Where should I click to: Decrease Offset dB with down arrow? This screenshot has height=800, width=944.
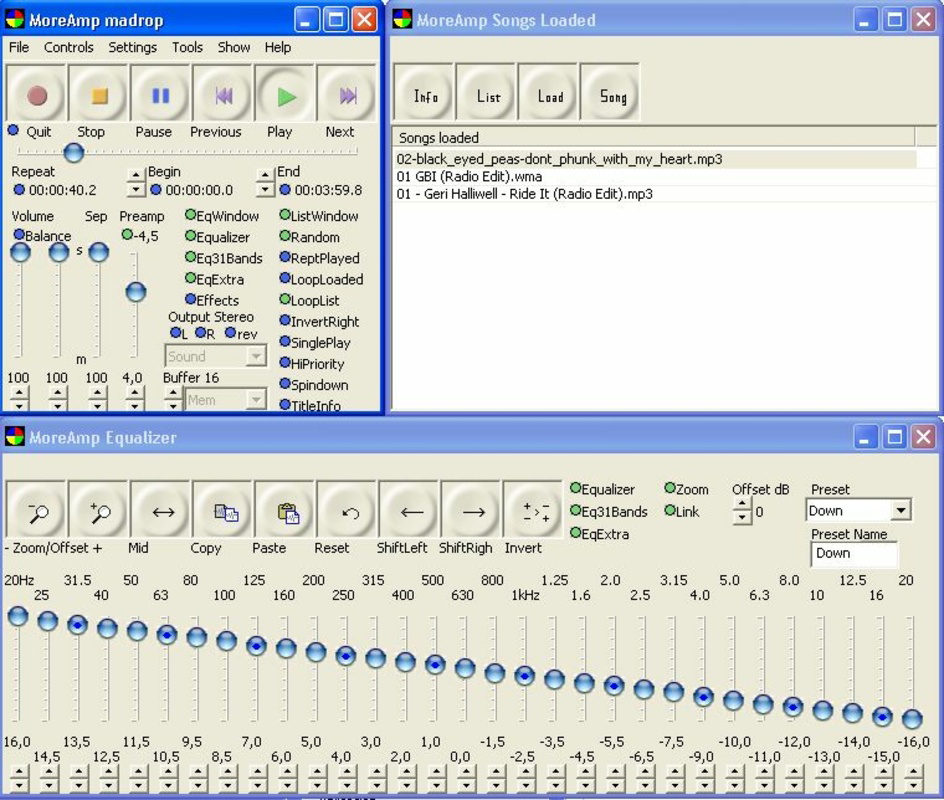742,517
